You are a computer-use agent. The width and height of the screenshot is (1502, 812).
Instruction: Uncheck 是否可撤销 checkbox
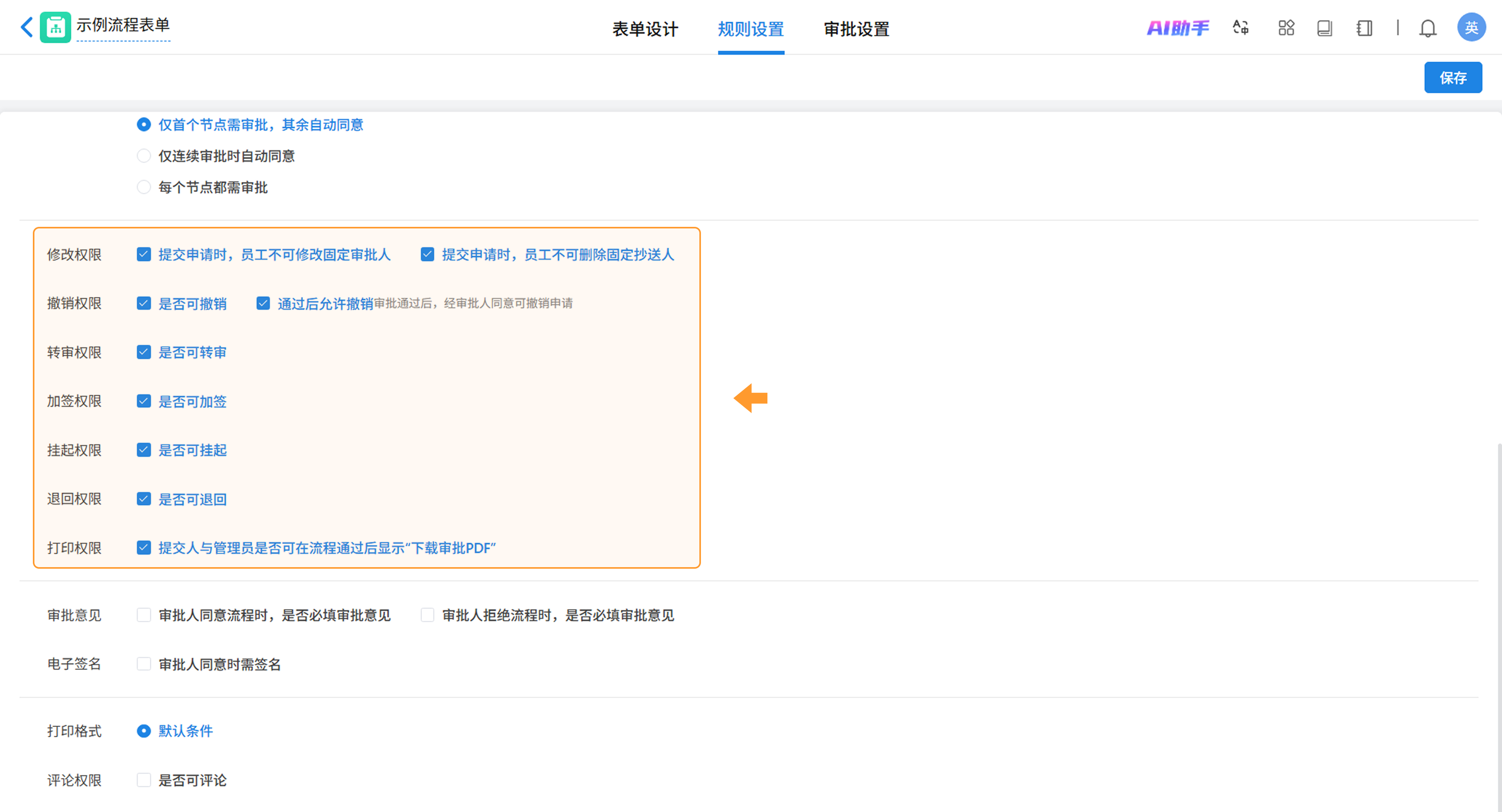click(144, 304)
